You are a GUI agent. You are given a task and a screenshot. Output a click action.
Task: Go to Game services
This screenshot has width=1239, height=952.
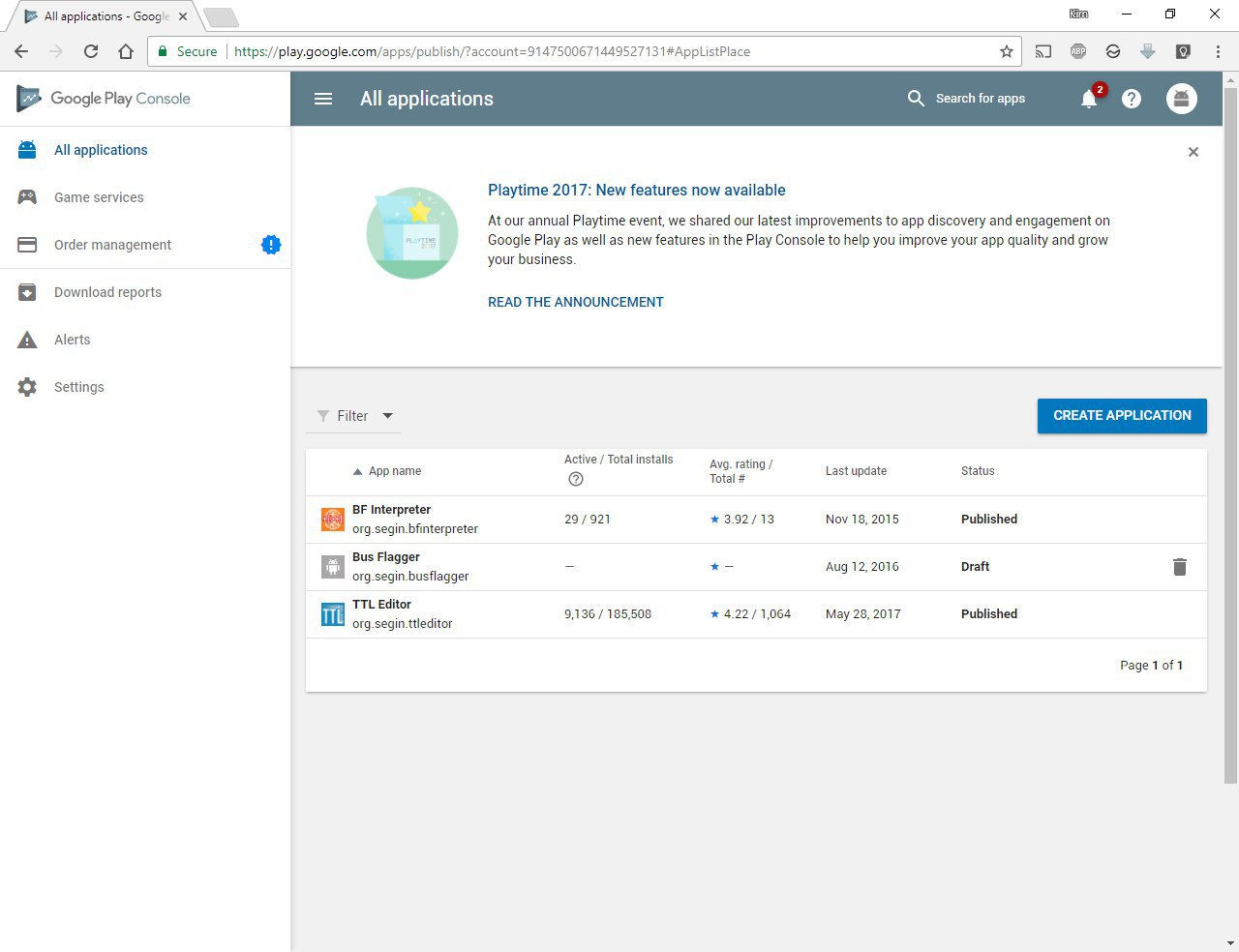point(99,197)
